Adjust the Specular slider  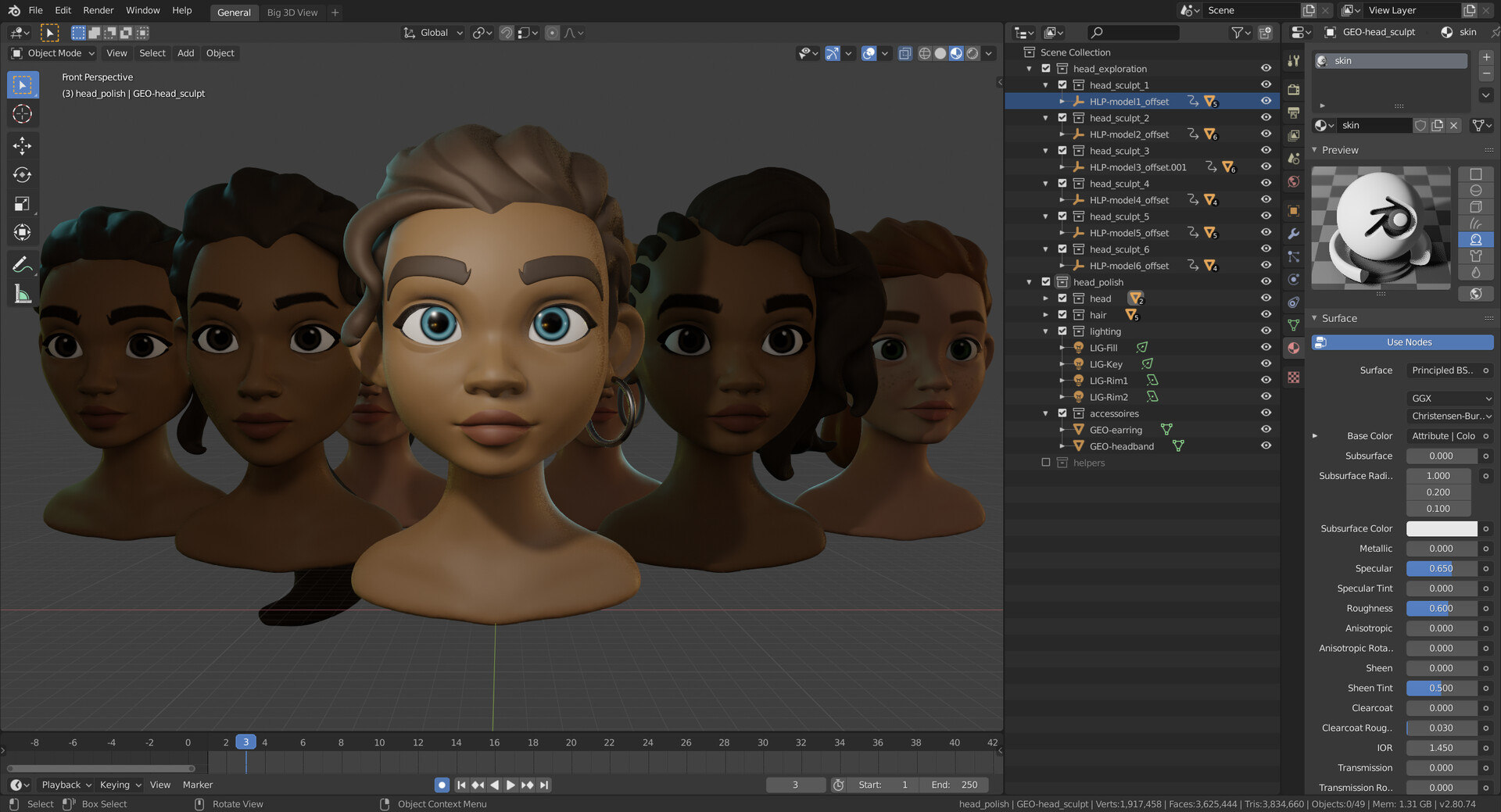[1442, 568]
